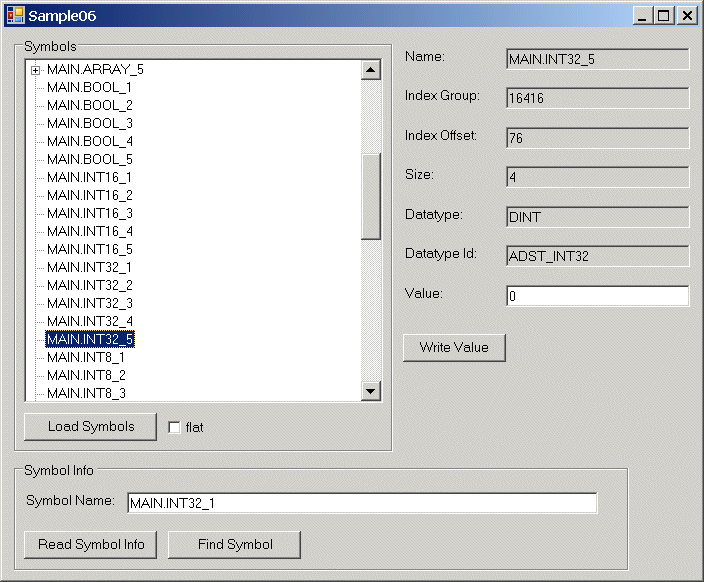
Task: Click the 'Symbol Name:' label
Action: click(70, 500)
